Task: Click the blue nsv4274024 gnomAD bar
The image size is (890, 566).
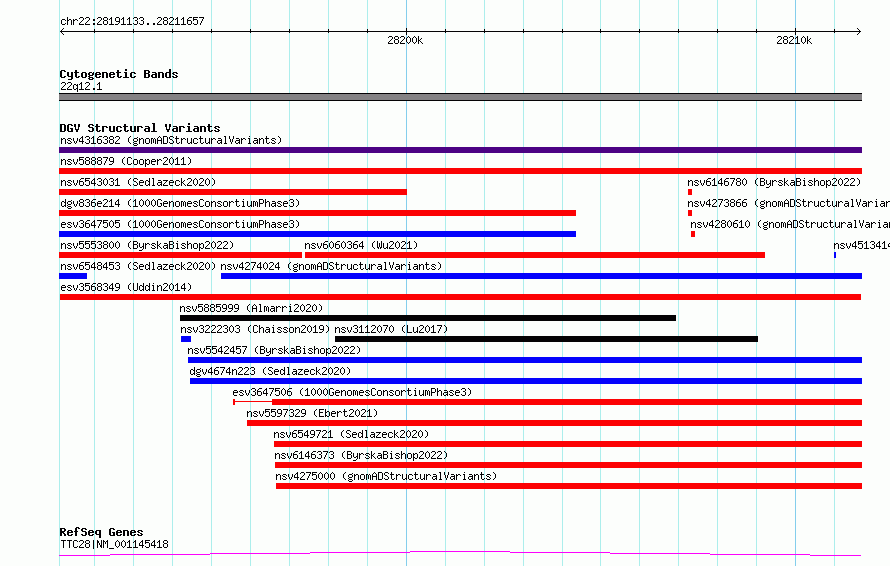Action: point(541,276)
